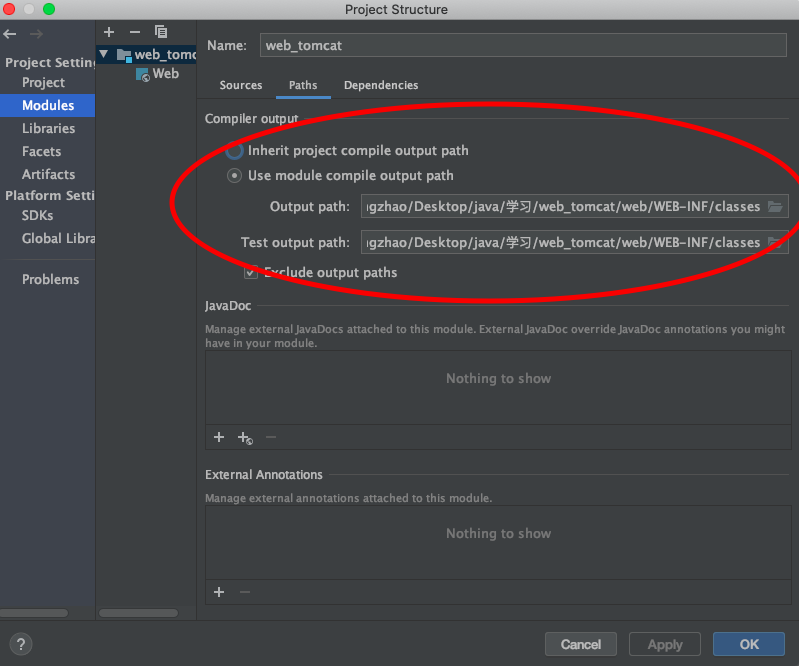Click the module tree horizontal scrollbar
799x666 pixels.
(139, 613)
